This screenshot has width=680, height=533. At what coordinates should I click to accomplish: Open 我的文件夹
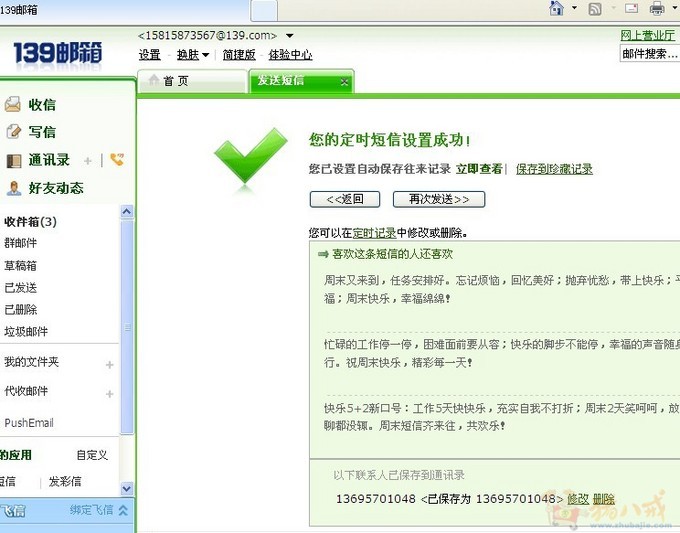31,362
